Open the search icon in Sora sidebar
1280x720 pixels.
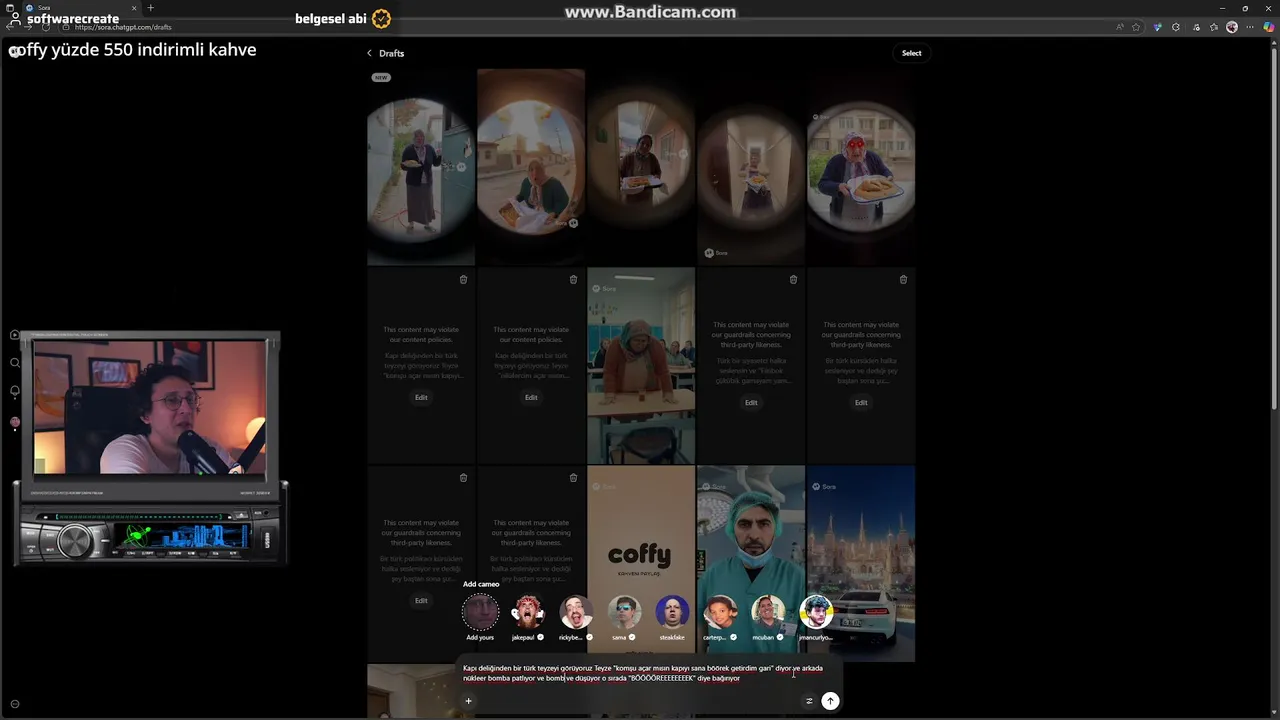(x=15, y=363)
